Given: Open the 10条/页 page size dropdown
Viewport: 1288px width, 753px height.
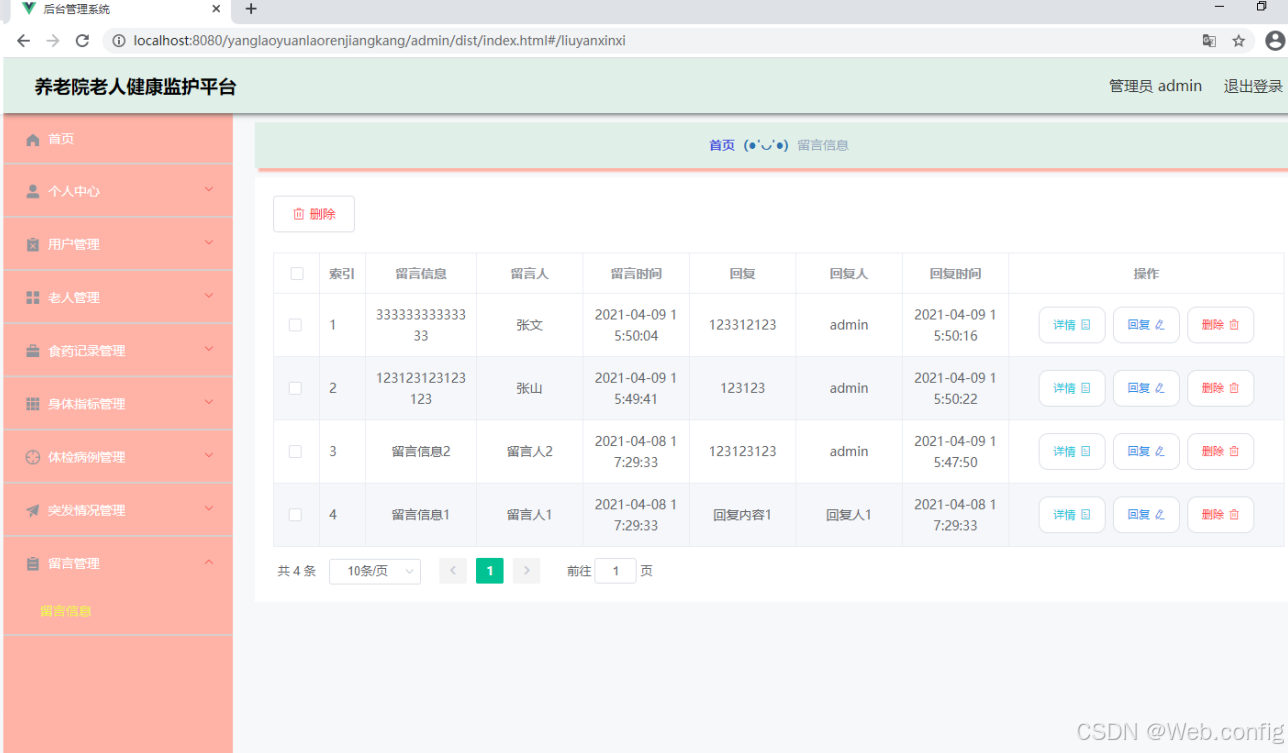Looking at the screenshot, I should click(x=375, y=571).
